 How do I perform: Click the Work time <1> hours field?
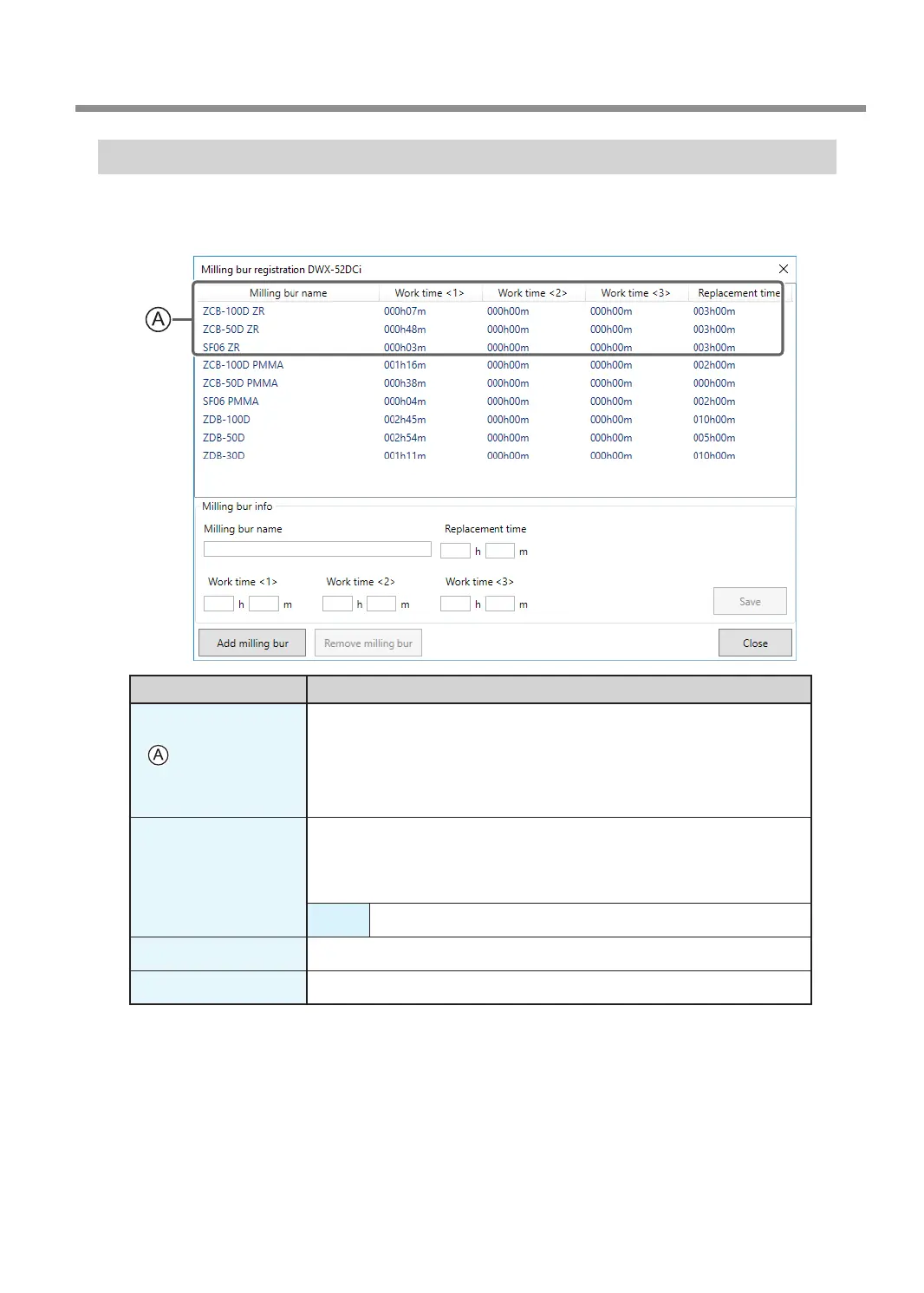click(x=218, y=604)
